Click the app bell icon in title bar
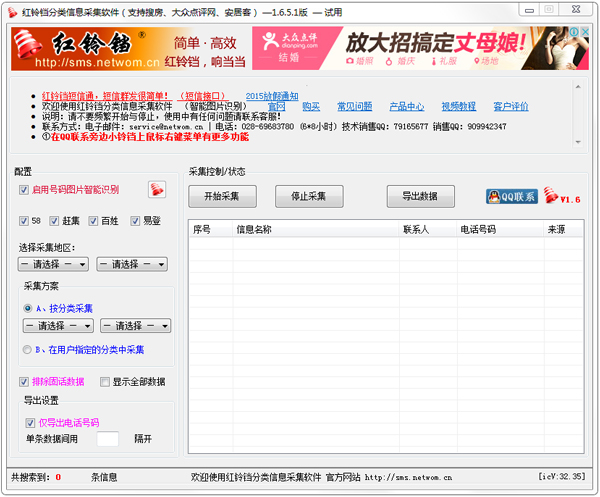Screen dimensions: 600x497 [12, 13]
